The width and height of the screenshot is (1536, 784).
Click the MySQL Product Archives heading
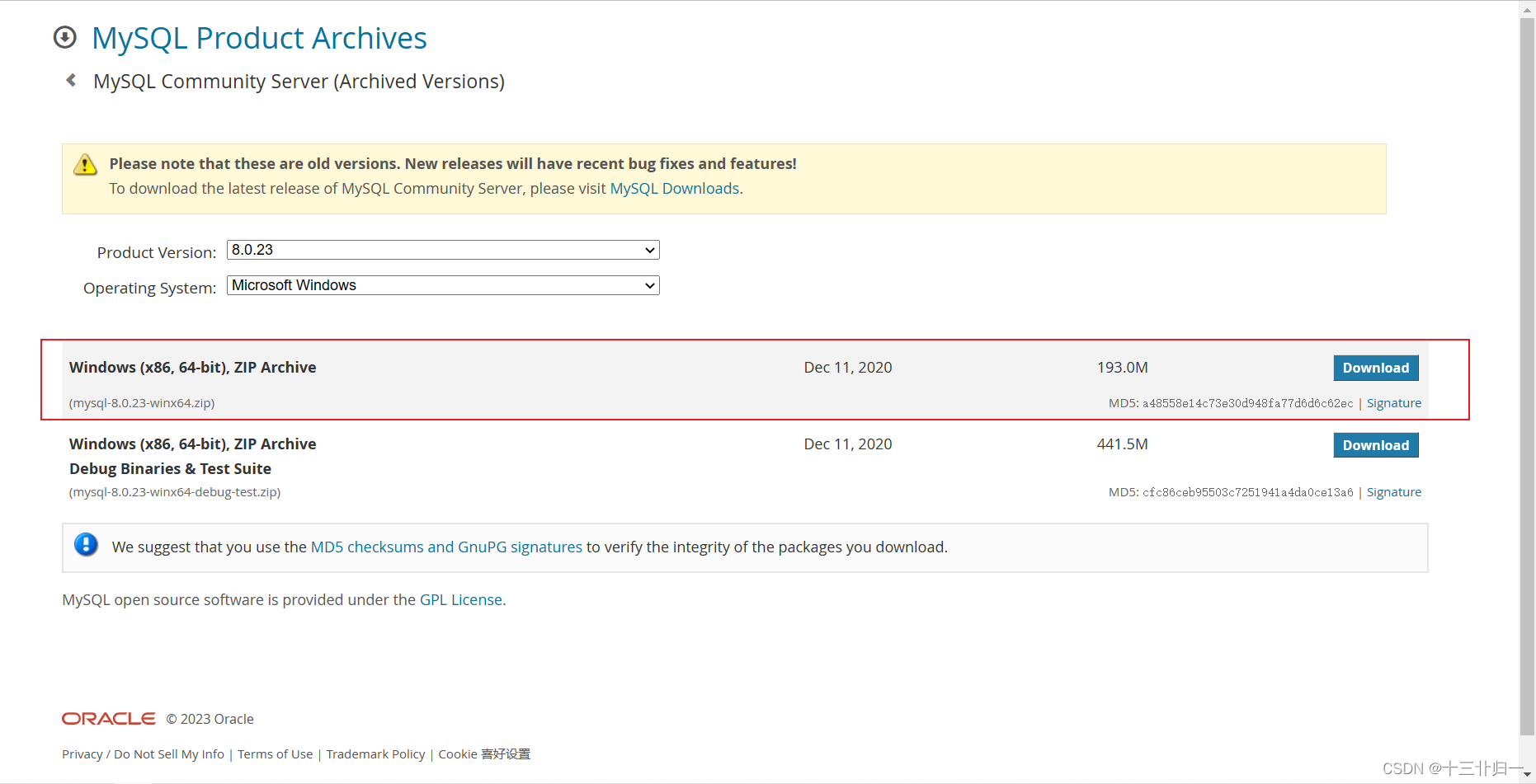[259, 39]
